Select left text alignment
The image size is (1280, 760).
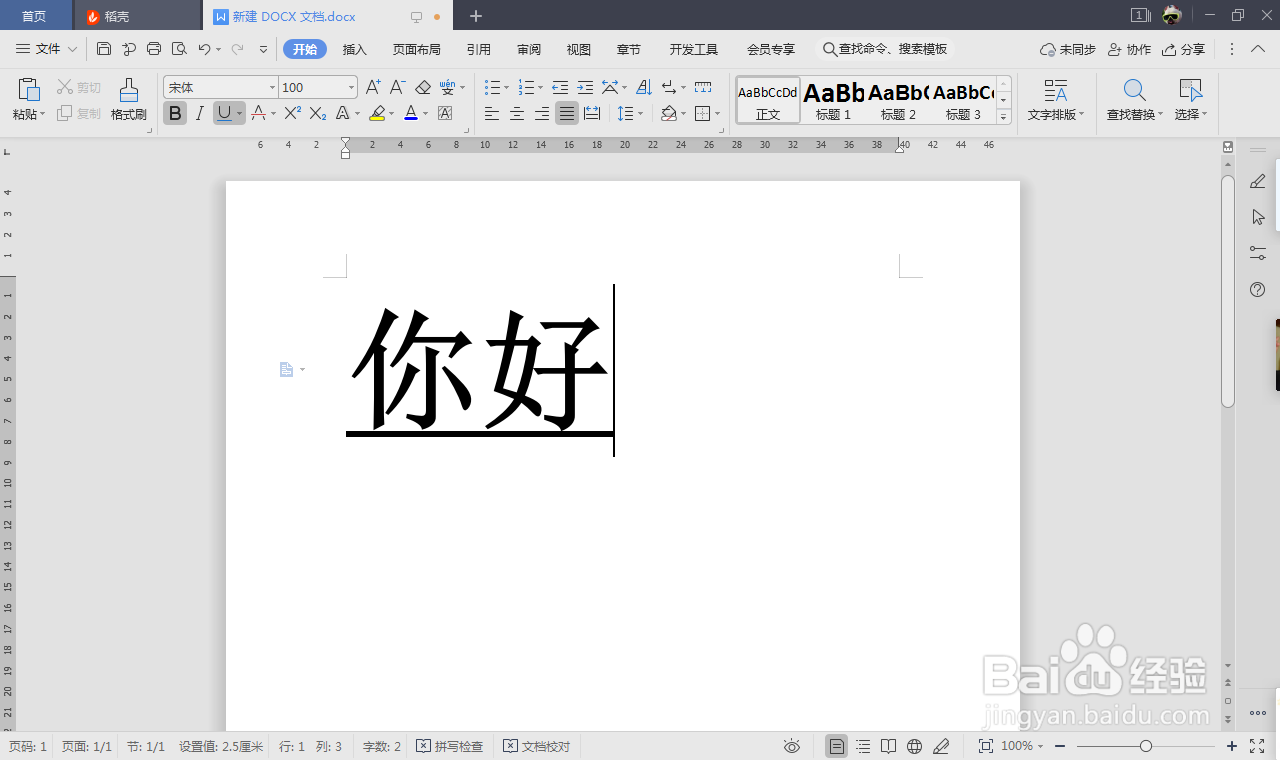tap(492, 114)
